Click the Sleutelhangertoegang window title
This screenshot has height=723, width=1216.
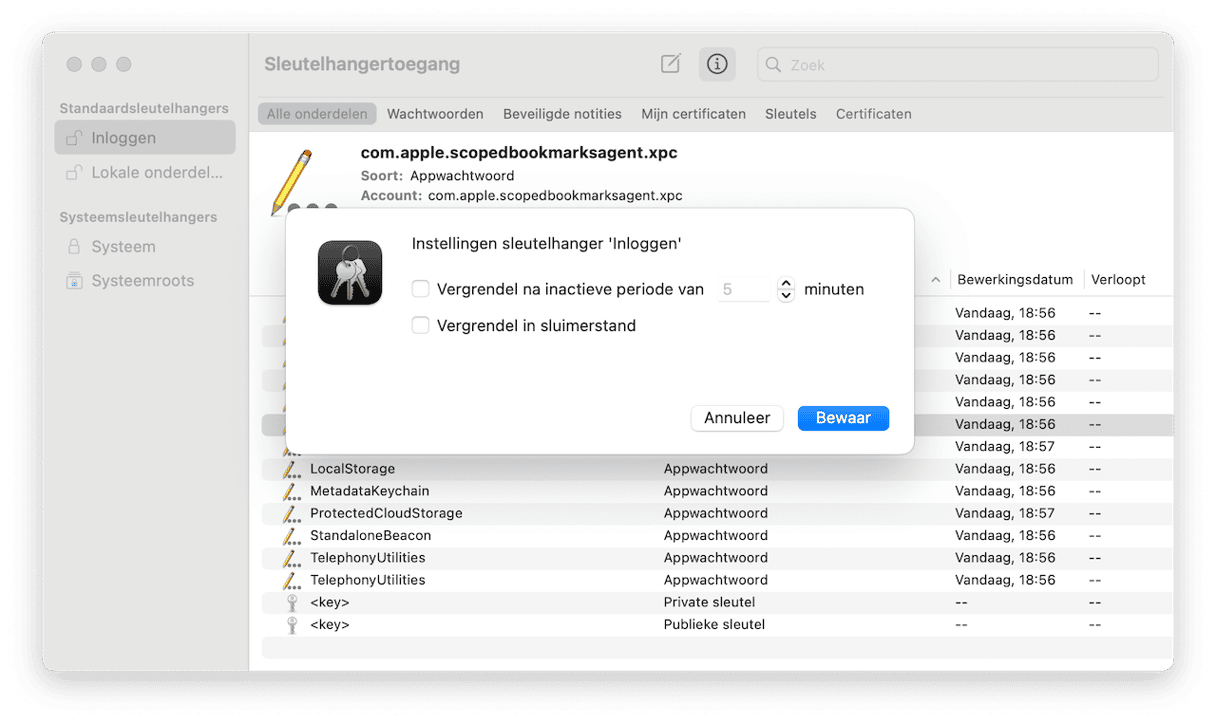click(362, 64)
